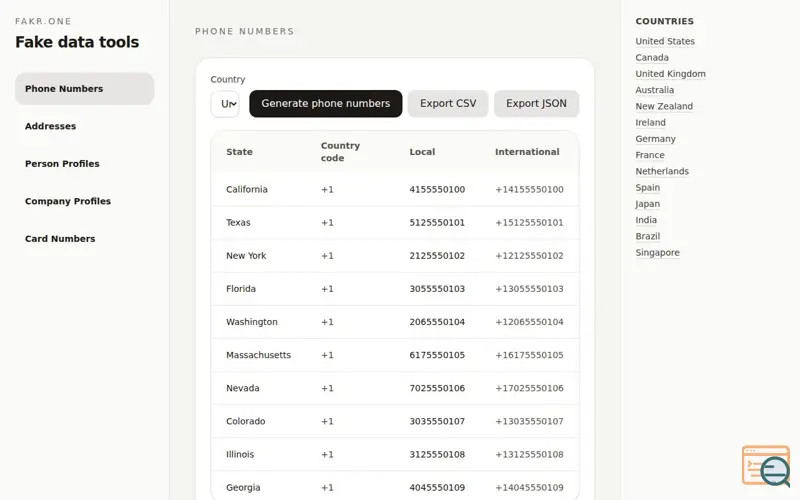
Task: Switch to Card Numbers tool
Action: click(x=60, y=239)
